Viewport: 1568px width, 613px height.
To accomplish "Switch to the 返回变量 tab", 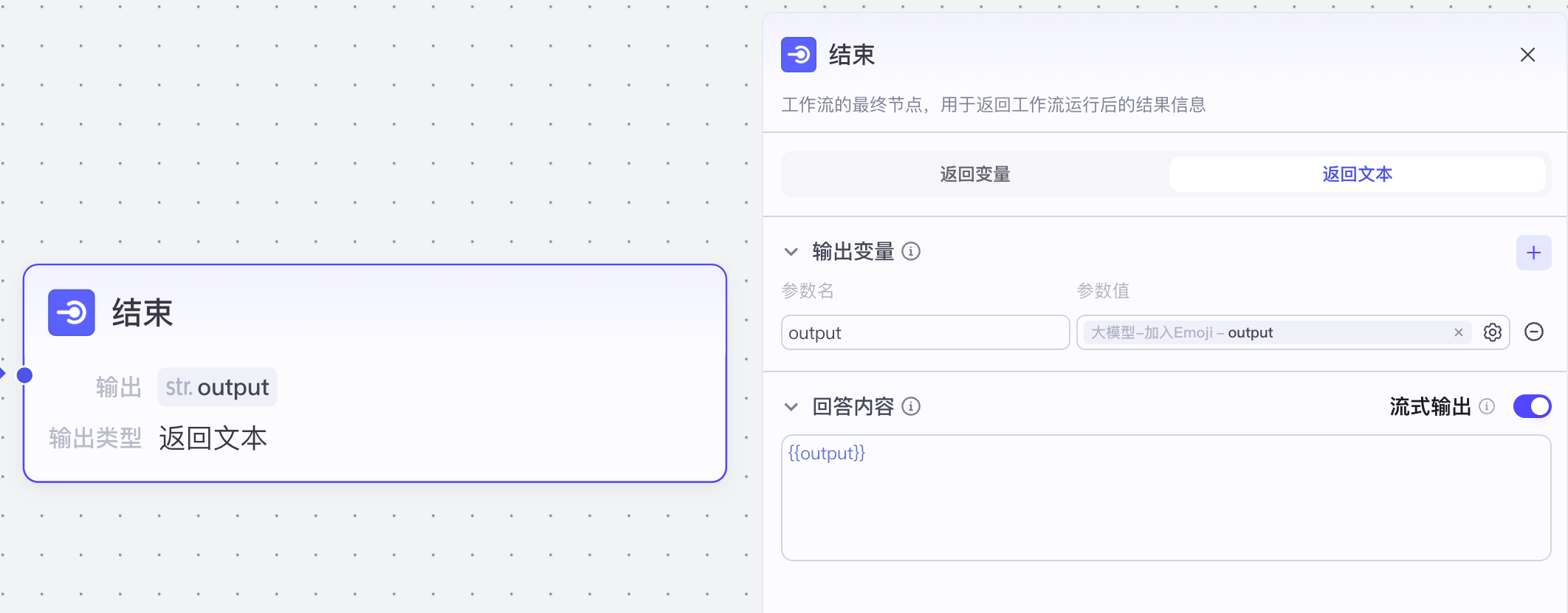I will [974, 174].
